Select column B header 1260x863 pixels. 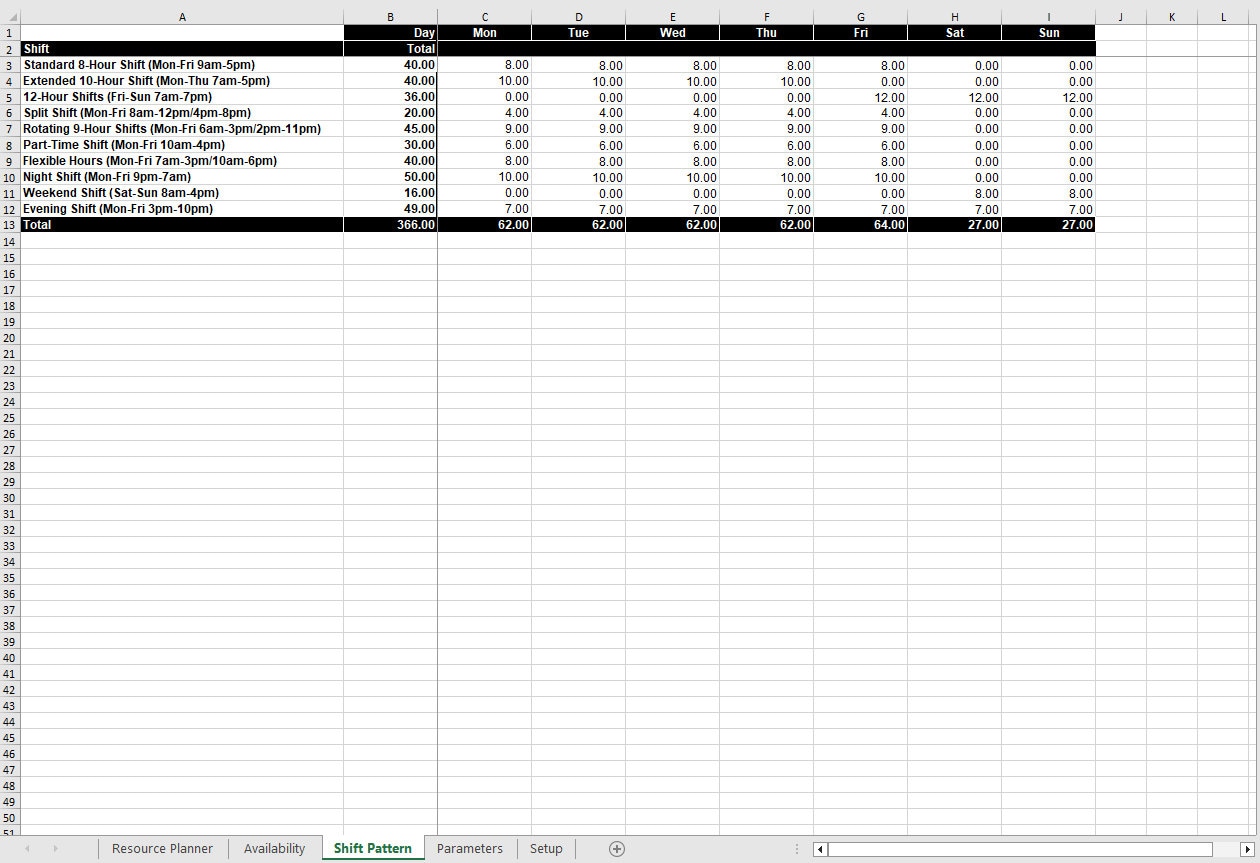pos(390,16)
